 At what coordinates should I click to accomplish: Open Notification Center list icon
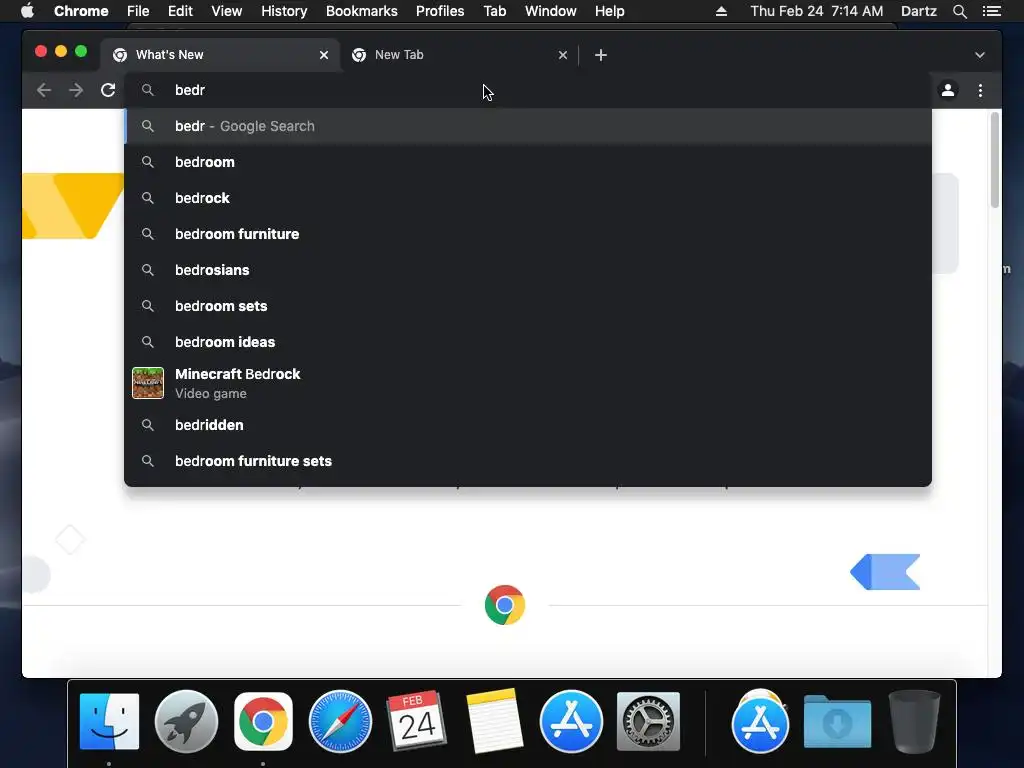[x=991, y=11]
